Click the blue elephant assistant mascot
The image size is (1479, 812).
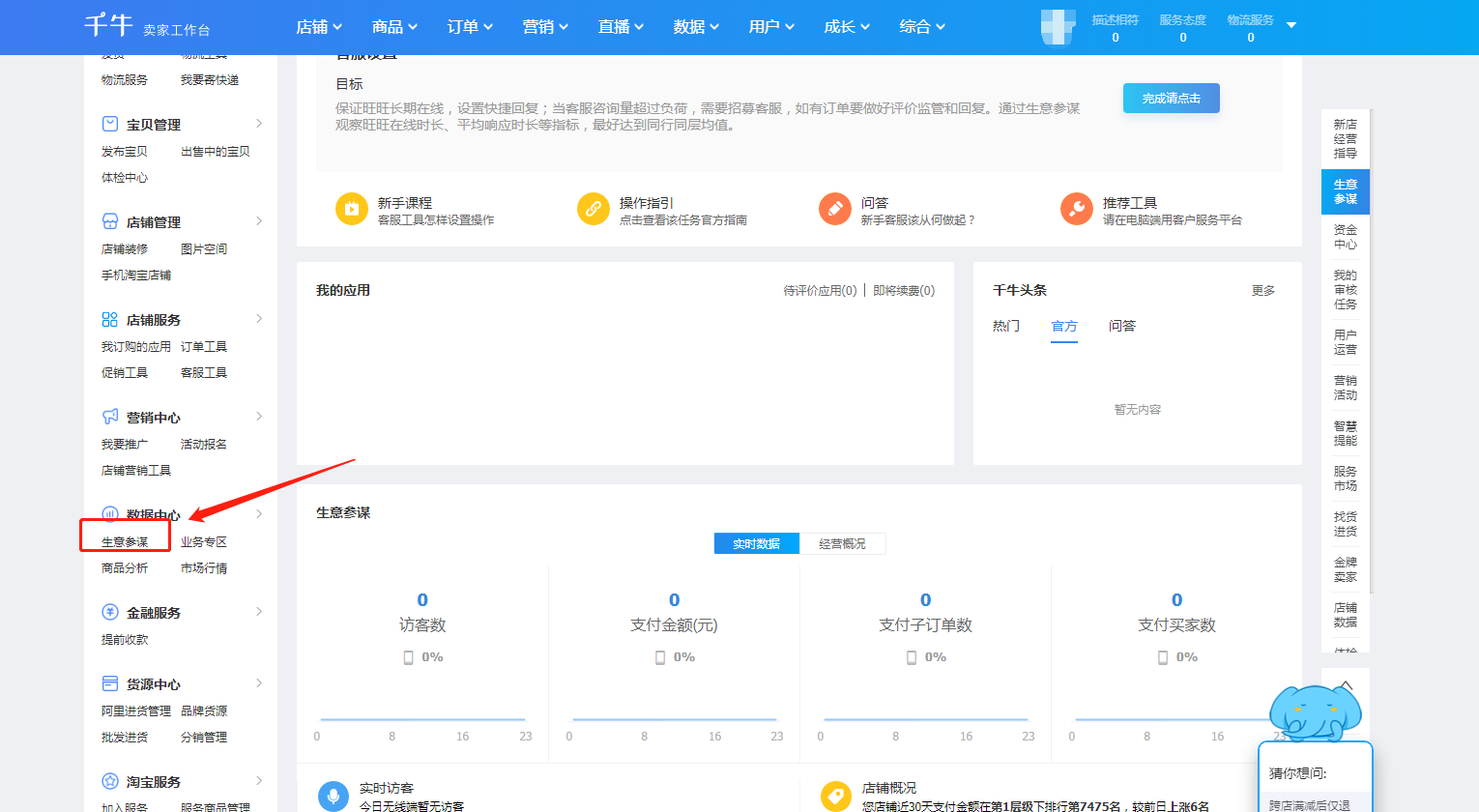pos(1315,713)
